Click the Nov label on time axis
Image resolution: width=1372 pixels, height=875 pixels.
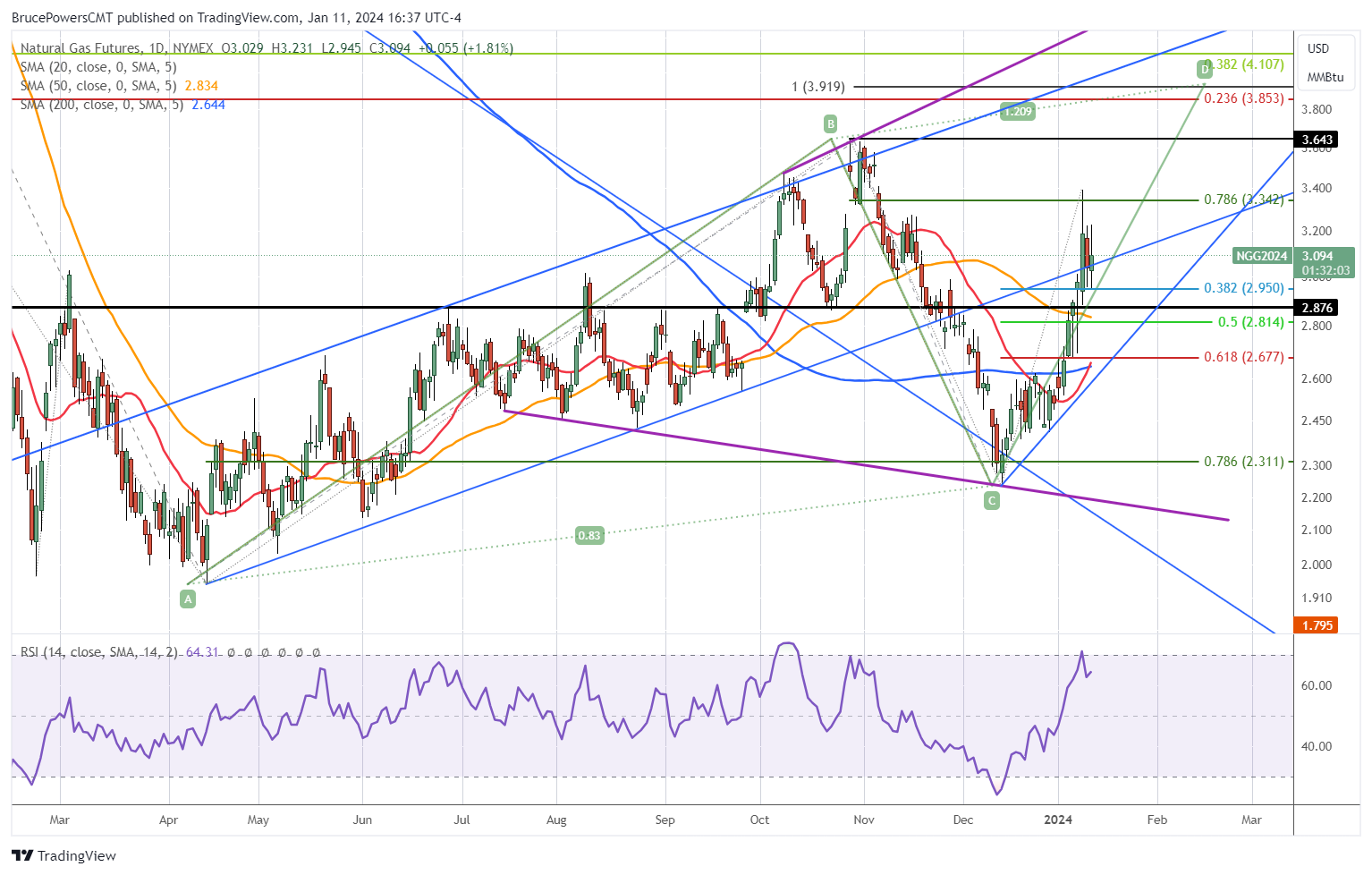click(x=863, y=820)
